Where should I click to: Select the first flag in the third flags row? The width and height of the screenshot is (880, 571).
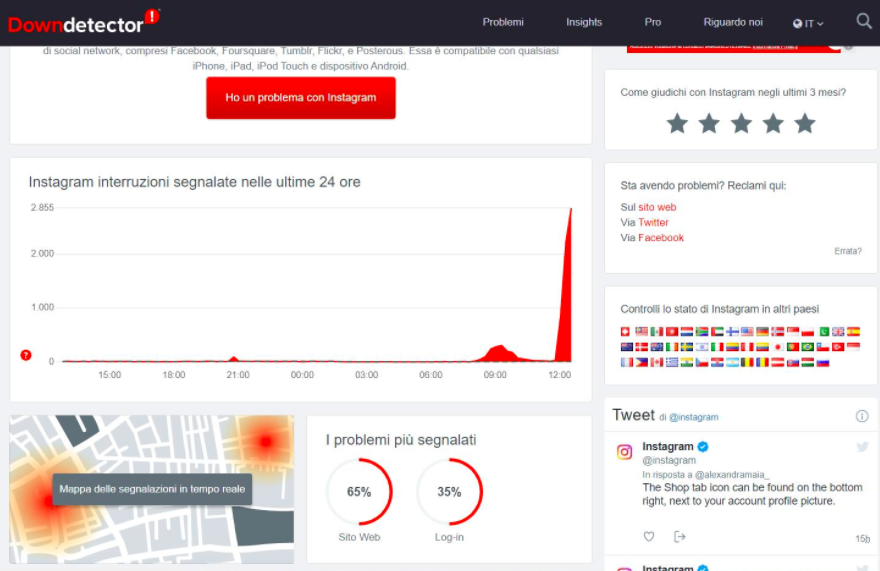click(627, 363)
